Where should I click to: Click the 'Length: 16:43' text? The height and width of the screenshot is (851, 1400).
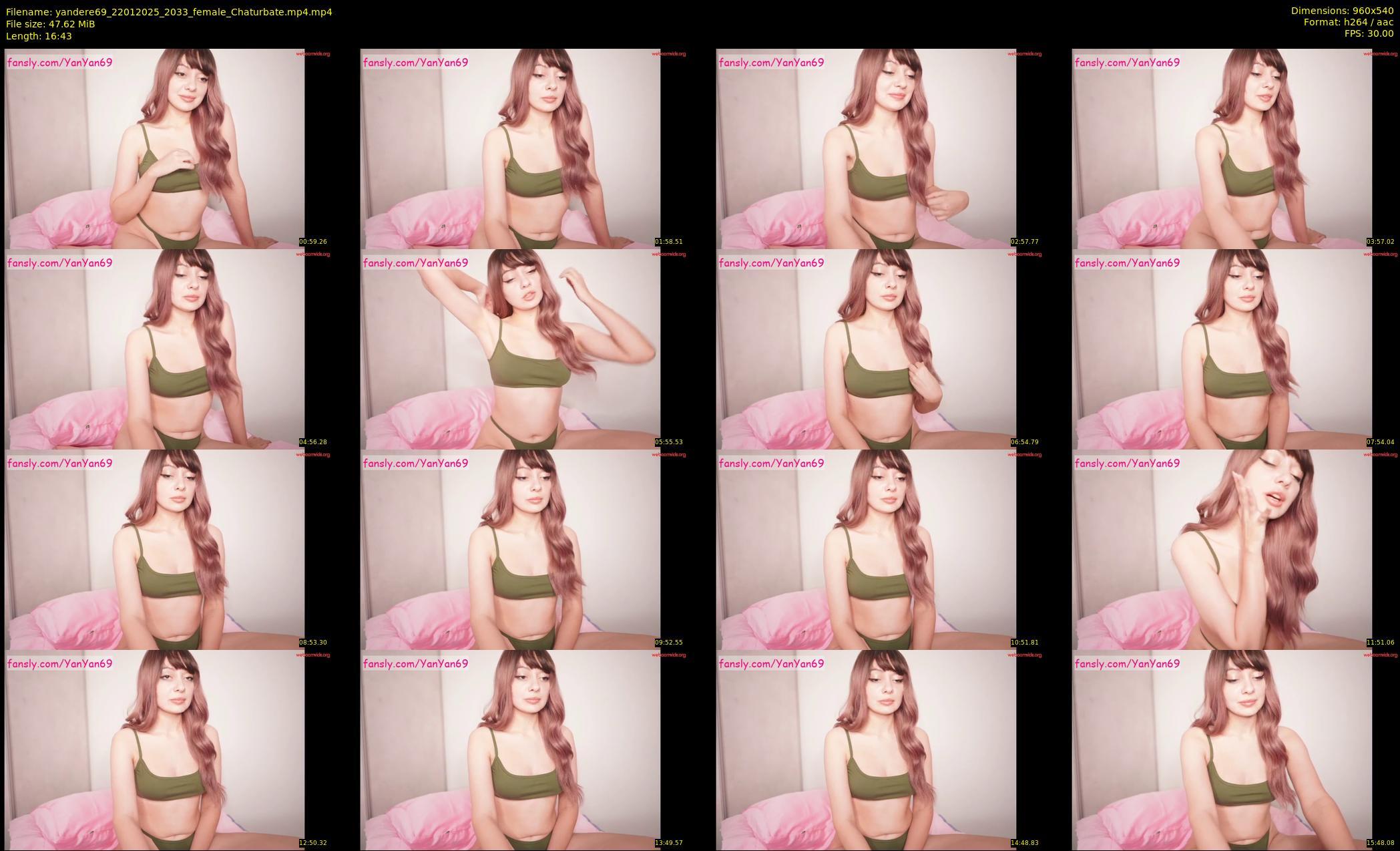(39, 36)
